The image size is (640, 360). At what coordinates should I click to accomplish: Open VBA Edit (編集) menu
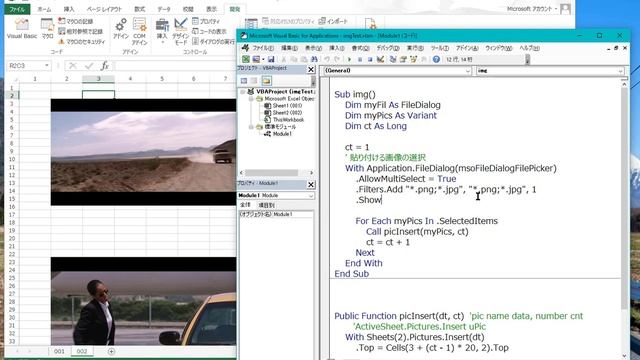[289, 48]
